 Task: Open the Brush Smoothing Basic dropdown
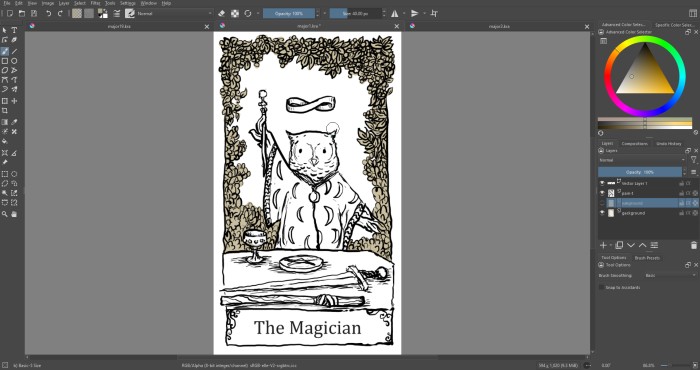coord(670,275)
